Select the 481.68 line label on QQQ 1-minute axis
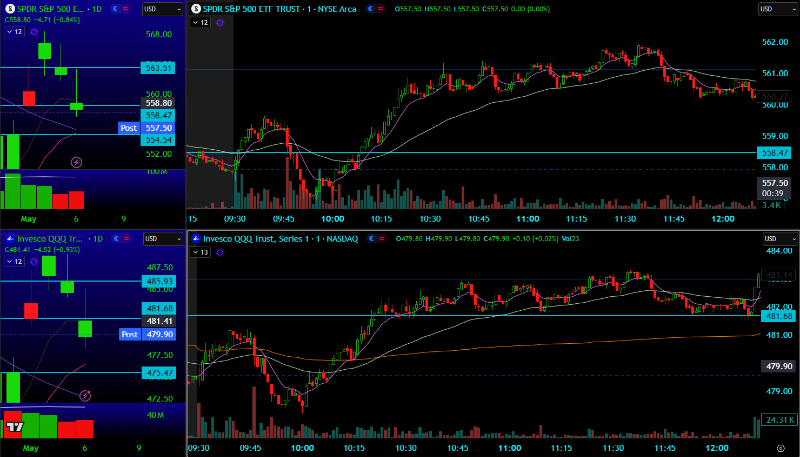Viewport: 800px width, 457px height. click(778, 317)
